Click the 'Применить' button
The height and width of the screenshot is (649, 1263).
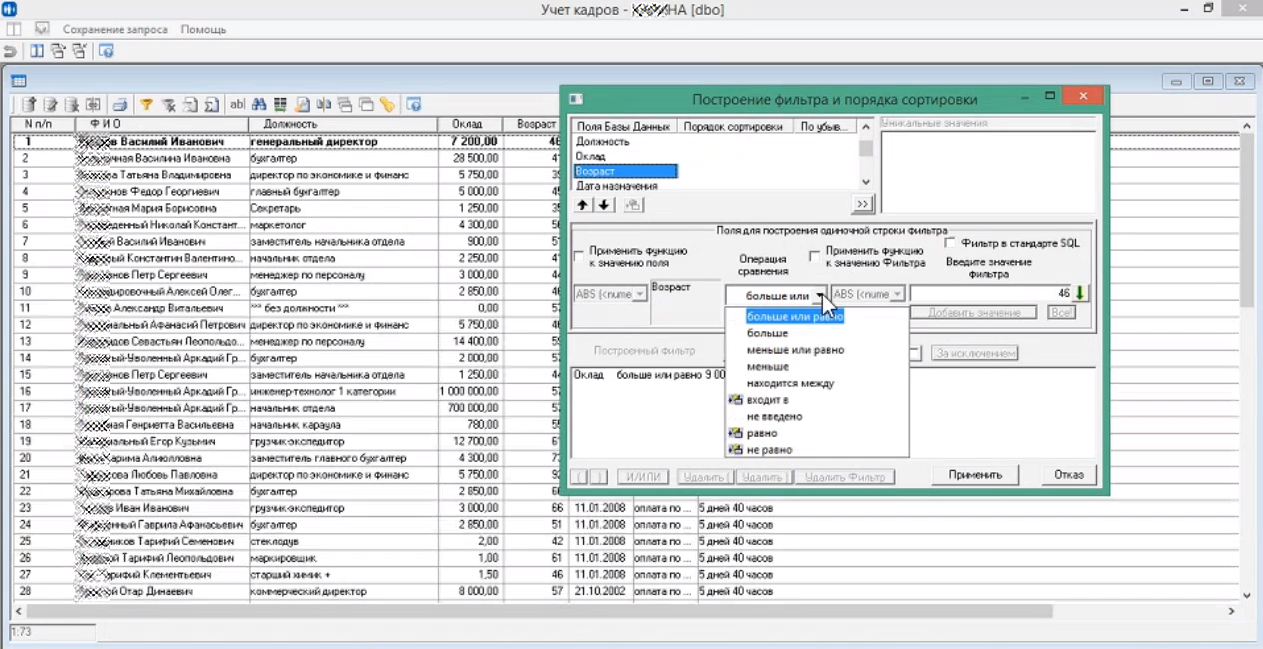tap(974, 475)
